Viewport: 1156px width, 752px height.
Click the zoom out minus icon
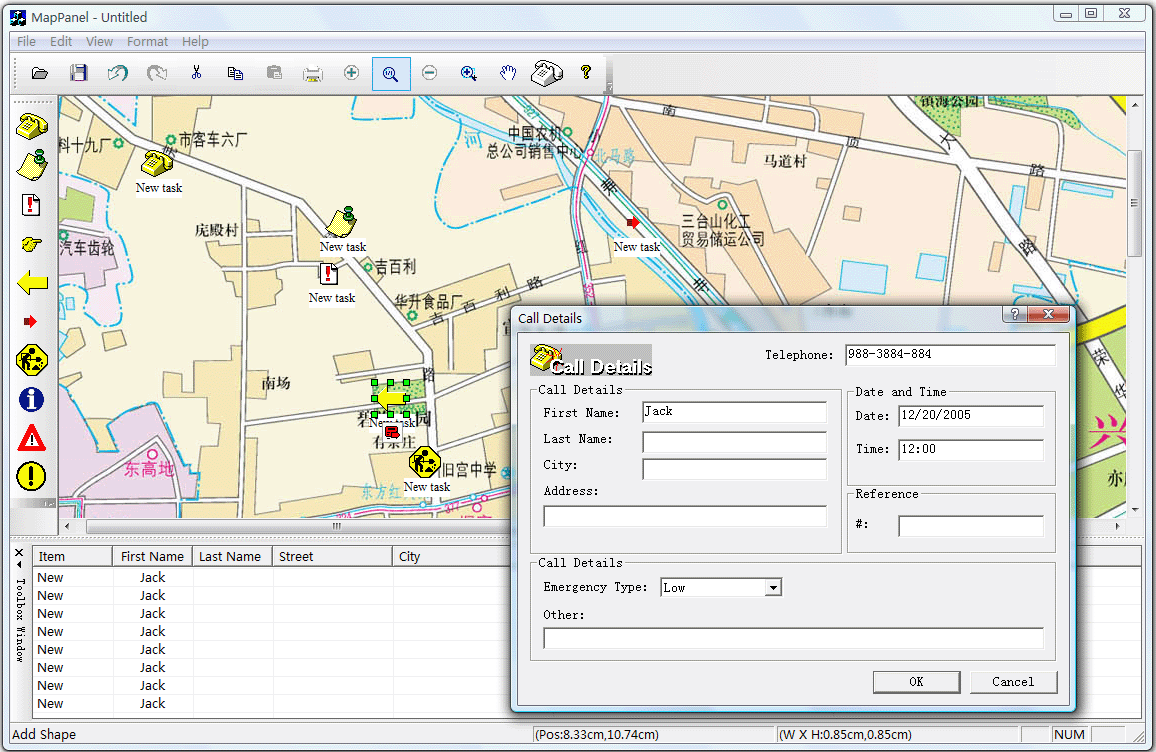coord(430,73)
